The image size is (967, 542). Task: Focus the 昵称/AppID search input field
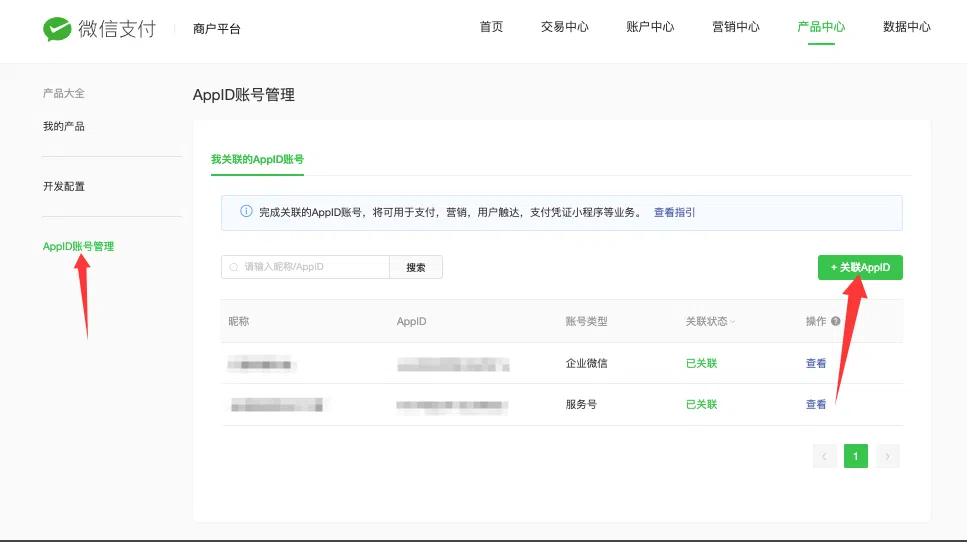coord(312,267)
